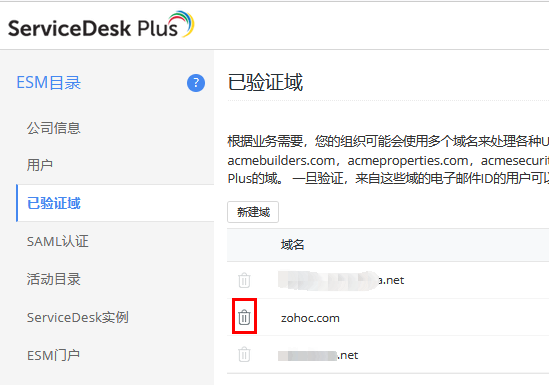Image resolution: width=549 pixels, height=385 pixels.
Task: Click the 域名 column header
Action: click(292, 244)
